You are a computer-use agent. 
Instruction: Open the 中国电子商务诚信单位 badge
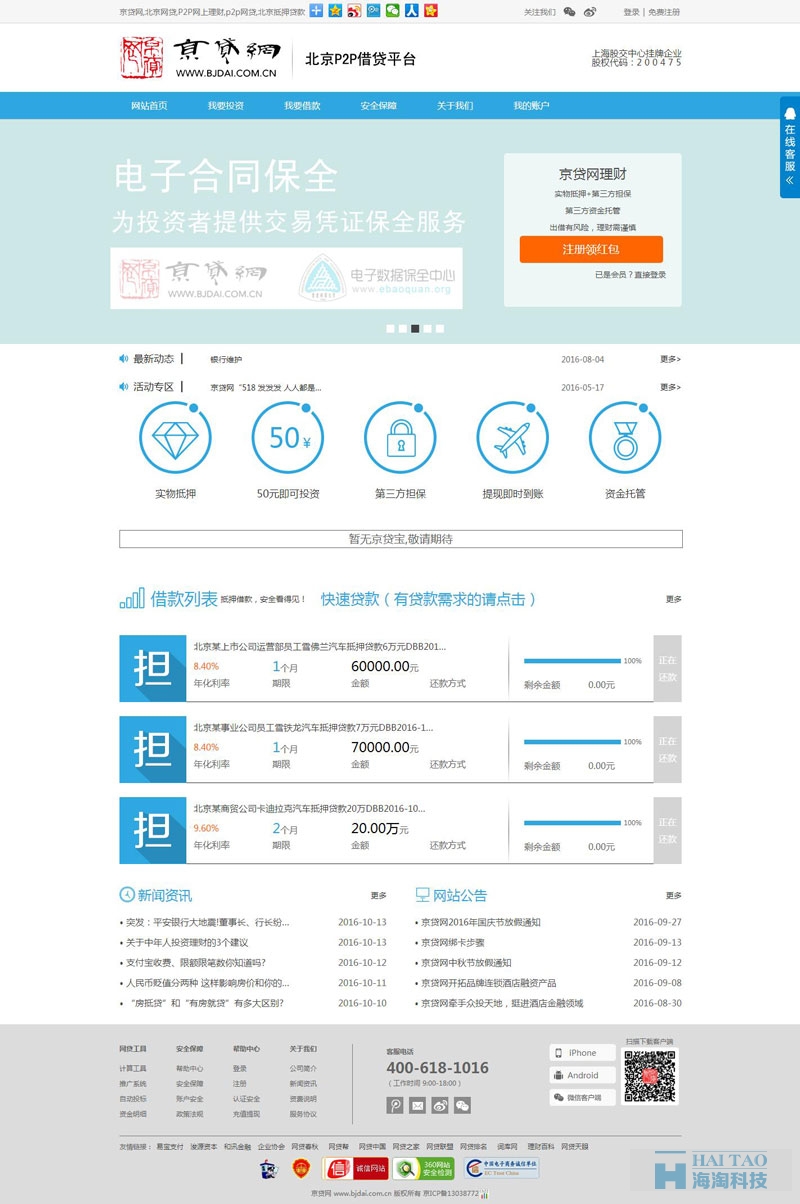[503, 1168]
